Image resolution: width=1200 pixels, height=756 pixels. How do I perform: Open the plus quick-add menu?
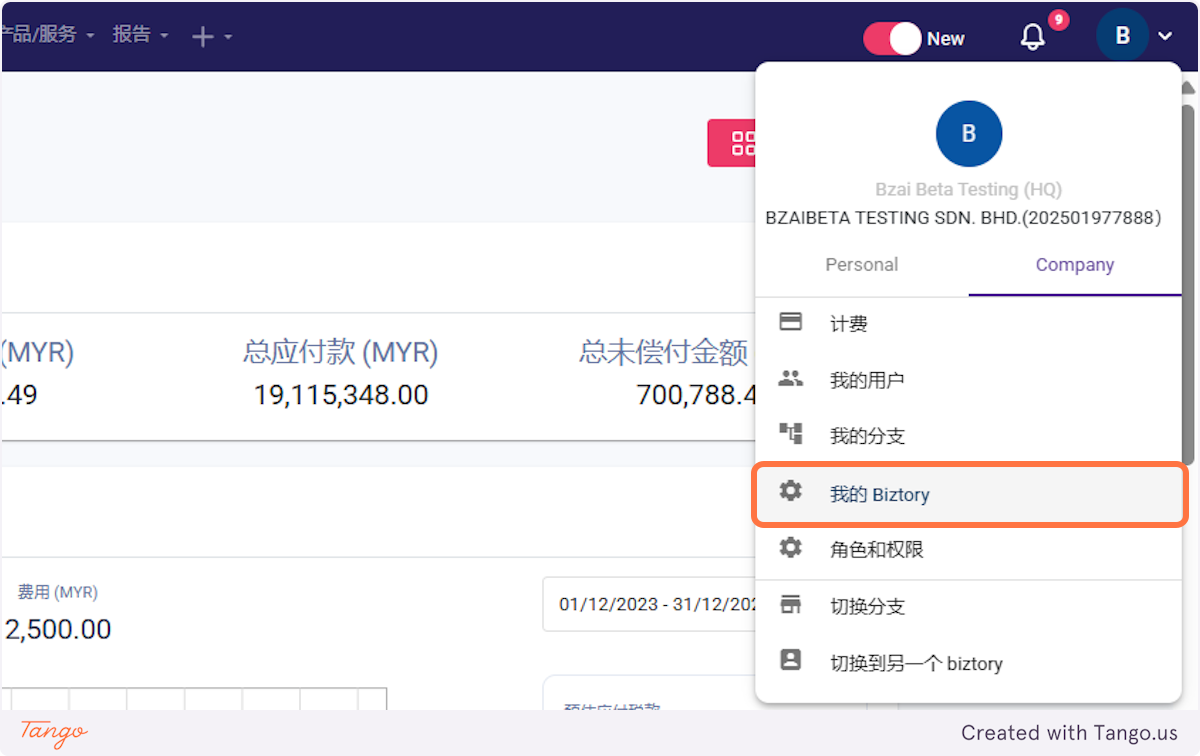211,37
